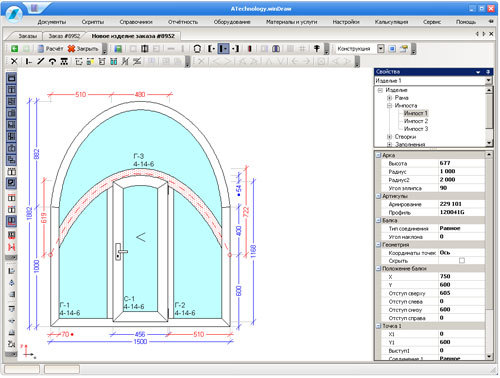Open the Материалы и услуги menu

point(291,22)
